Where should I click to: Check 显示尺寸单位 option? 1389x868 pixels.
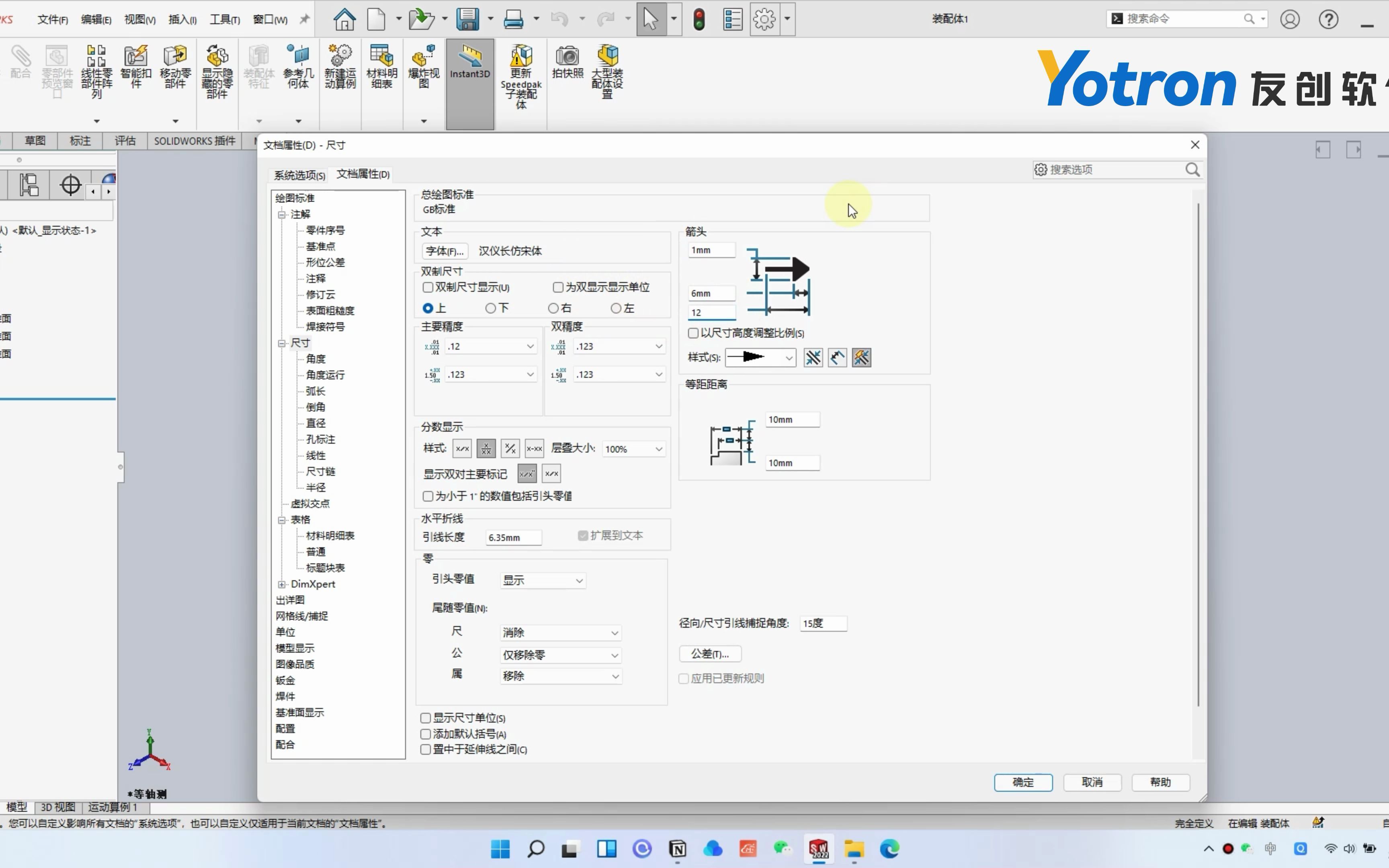(x=425, y=718)
